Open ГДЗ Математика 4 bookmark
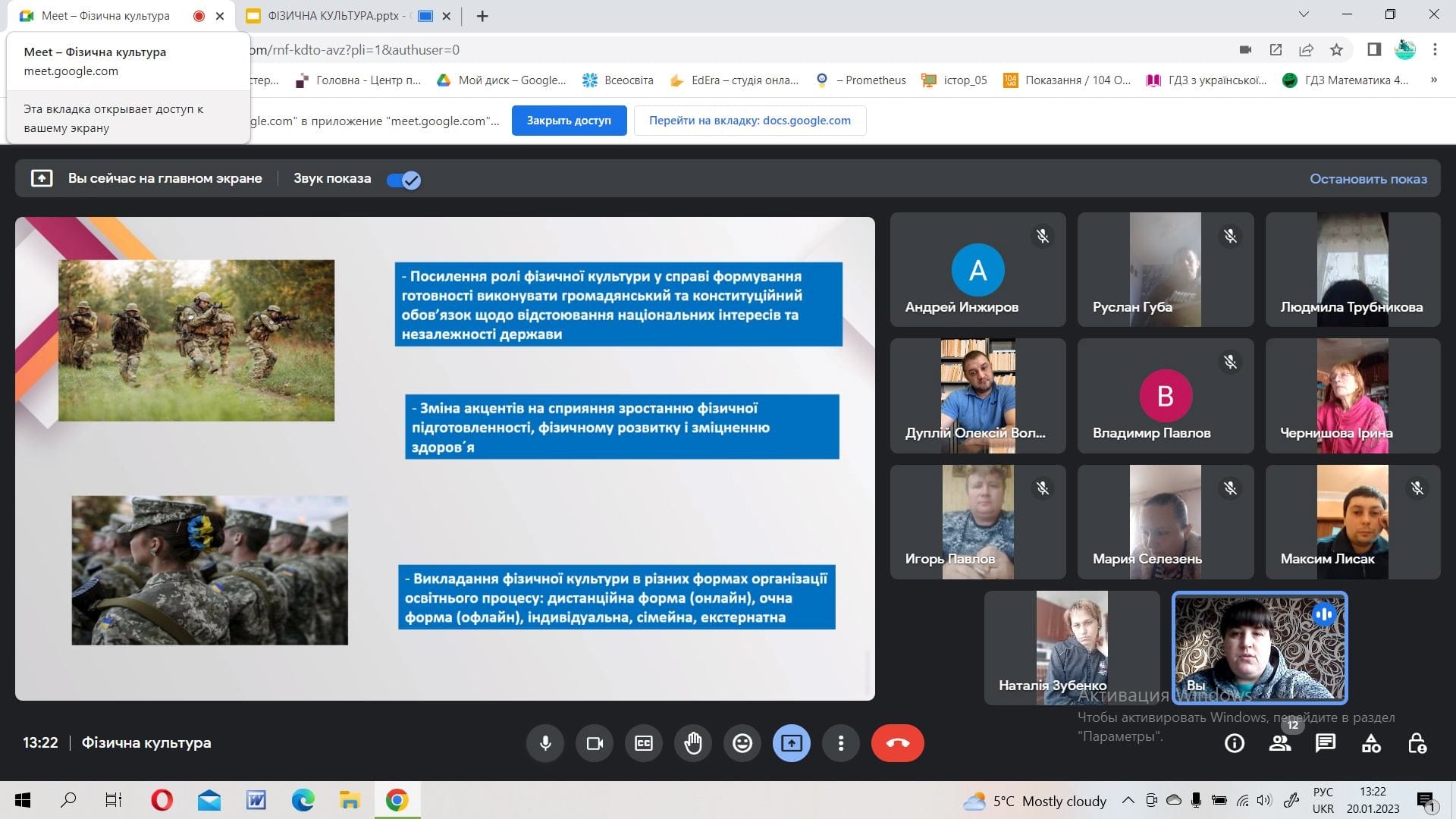This screenshot has width=1456, height=819. coord(1345,80)
